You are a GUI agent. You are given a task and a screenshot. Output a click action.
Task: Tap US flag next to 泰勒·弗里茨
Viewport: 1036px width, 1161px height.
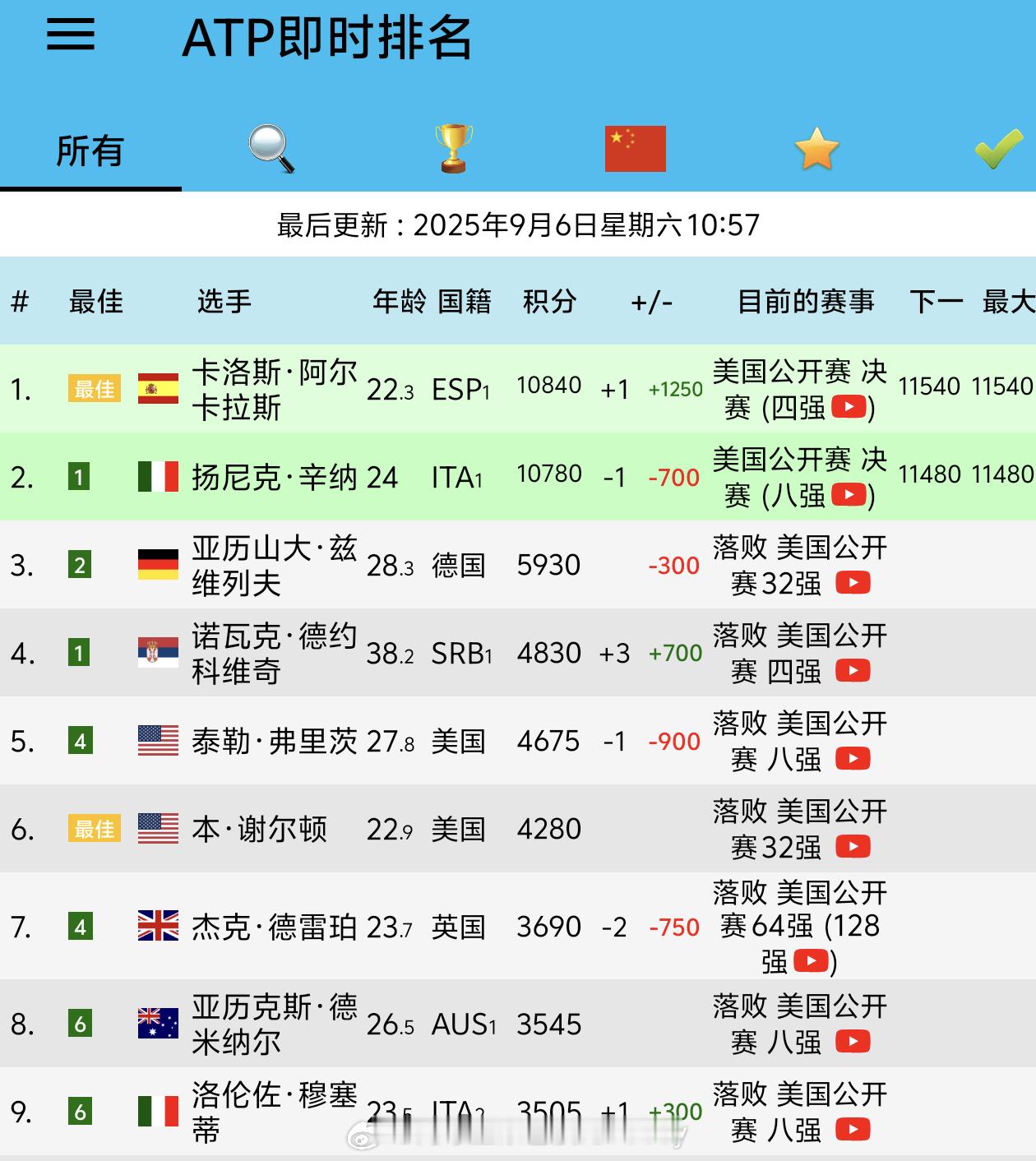[x=158, y=741]
